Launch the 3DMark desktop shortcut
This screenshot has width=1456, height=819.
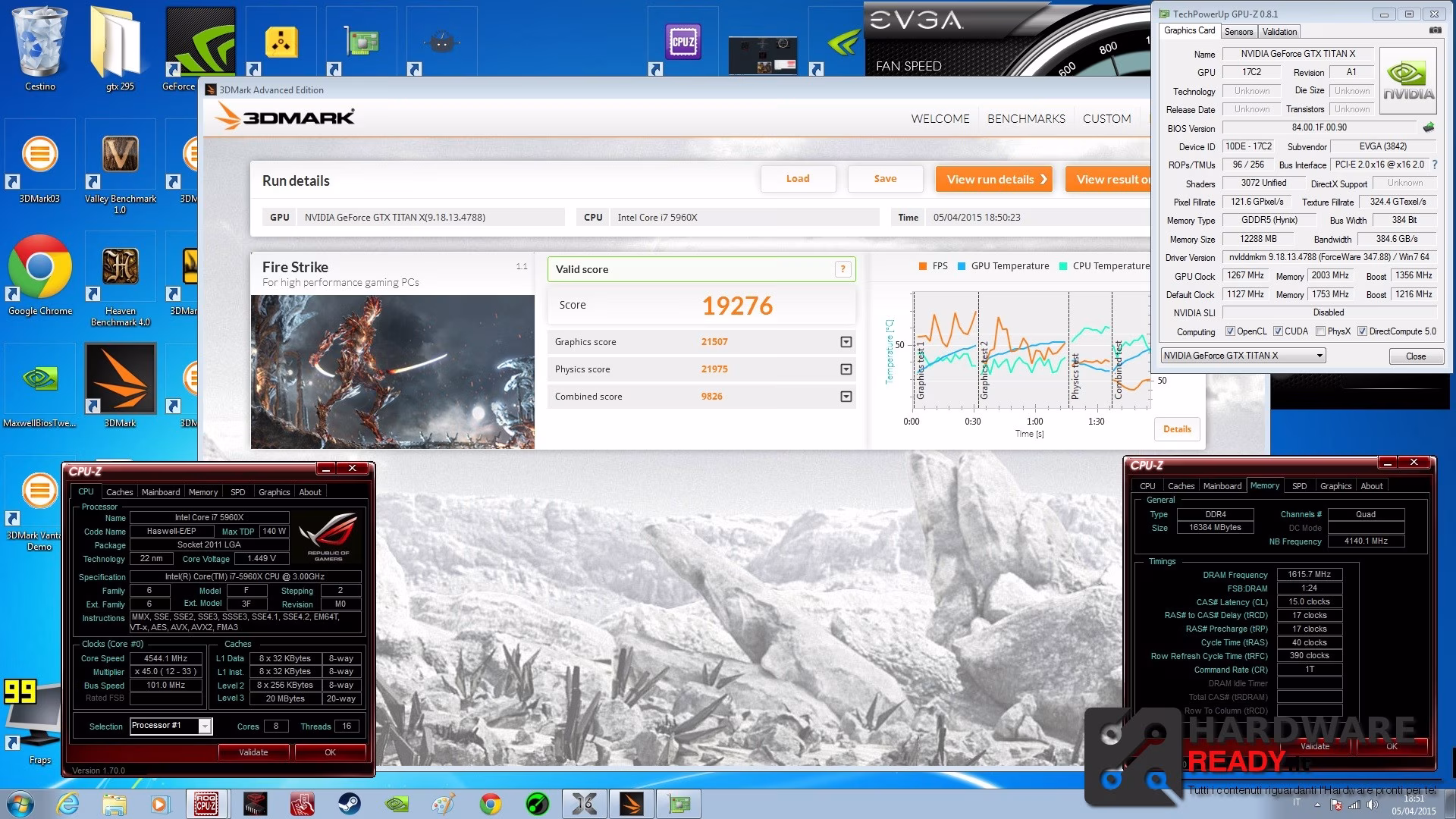(x=120, y=385)
